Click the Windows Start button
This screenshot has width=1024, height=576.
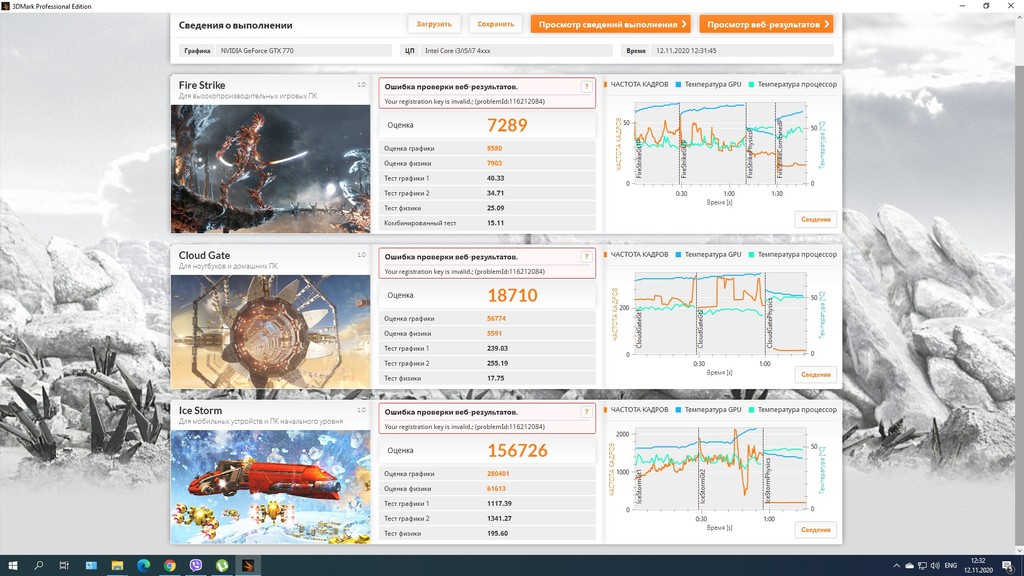12,566
